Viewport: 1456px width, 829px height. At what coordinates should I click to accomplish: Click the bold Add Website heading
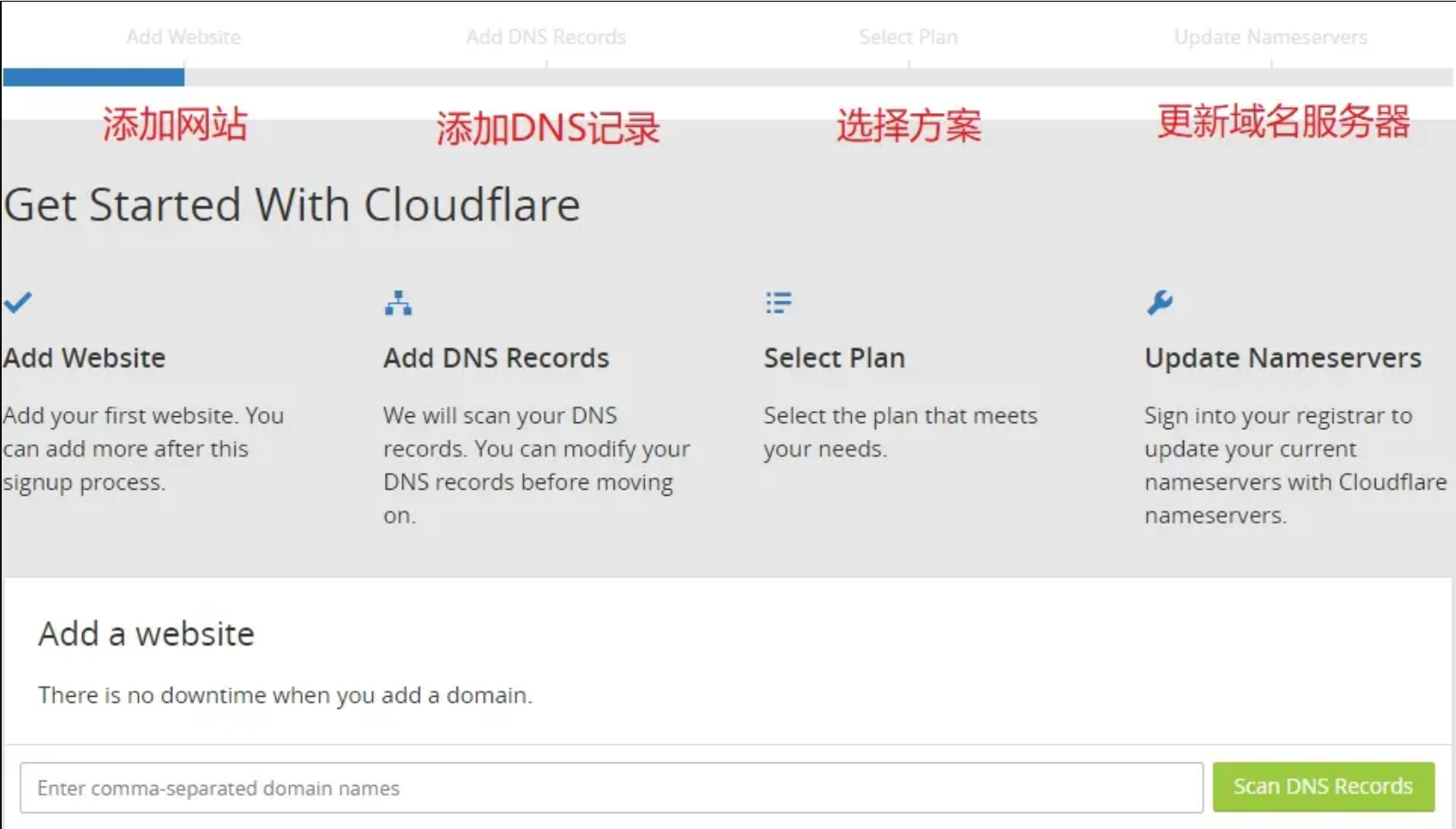click(84, 358)
